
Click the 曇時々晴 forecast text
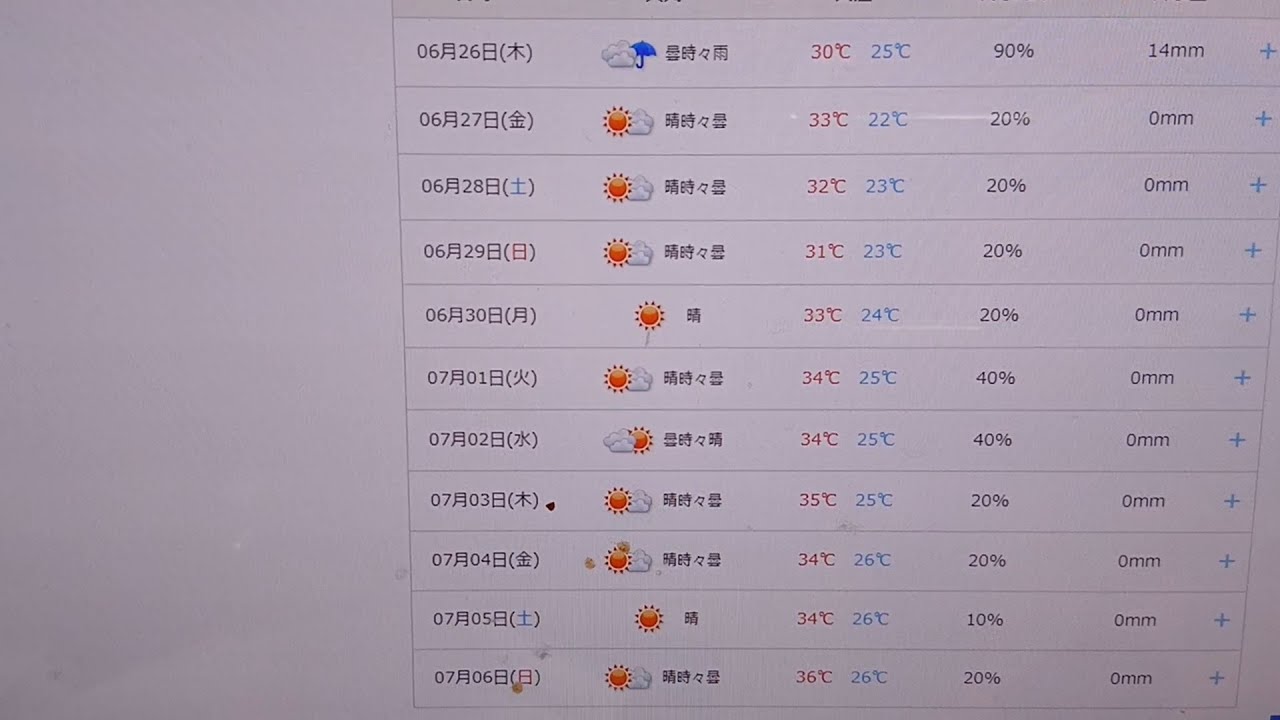point(693,440)
